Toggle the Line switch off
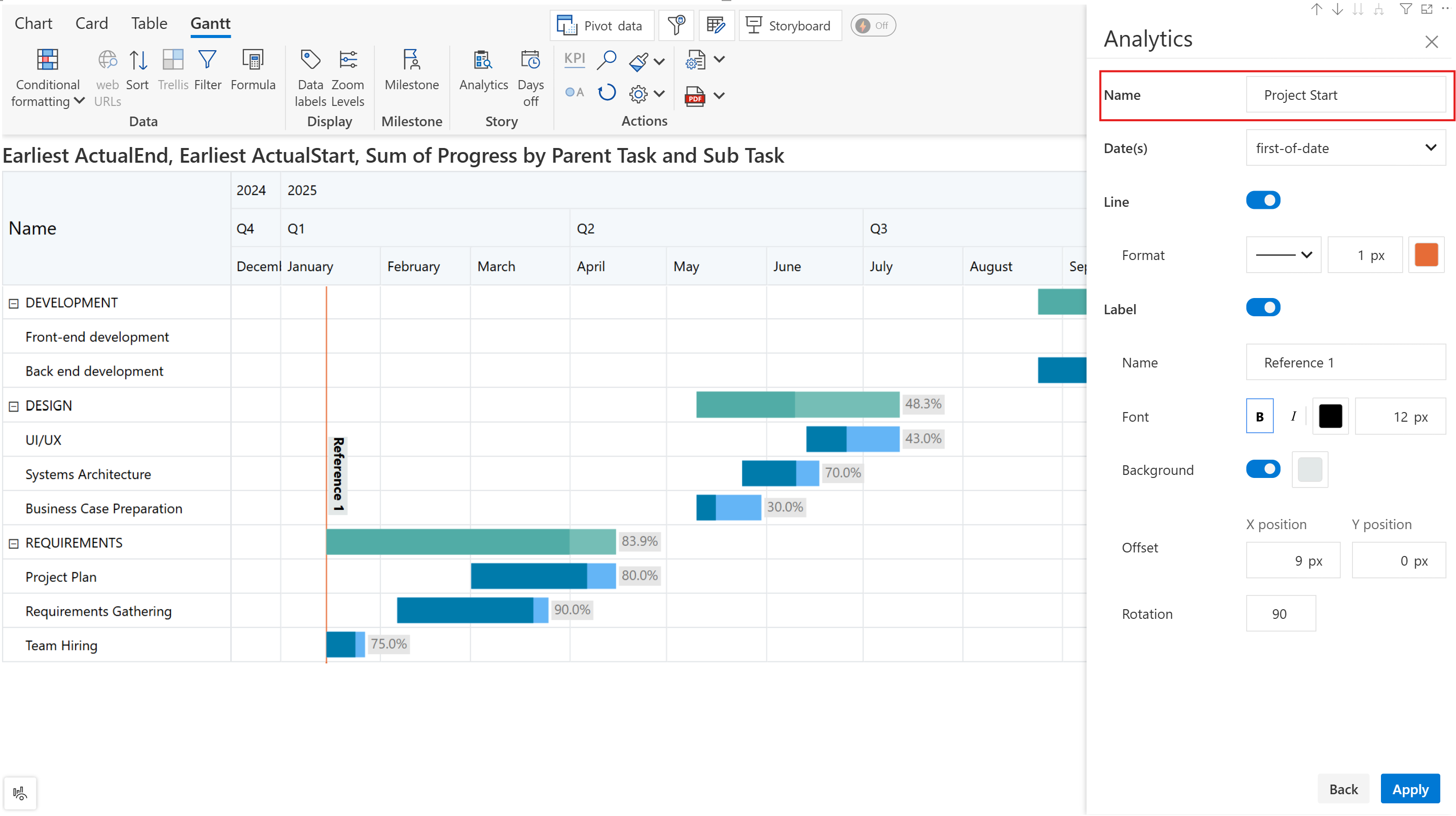This screenshot has height=816, width=1456. pyautogui.click(x=1263, y=201)
